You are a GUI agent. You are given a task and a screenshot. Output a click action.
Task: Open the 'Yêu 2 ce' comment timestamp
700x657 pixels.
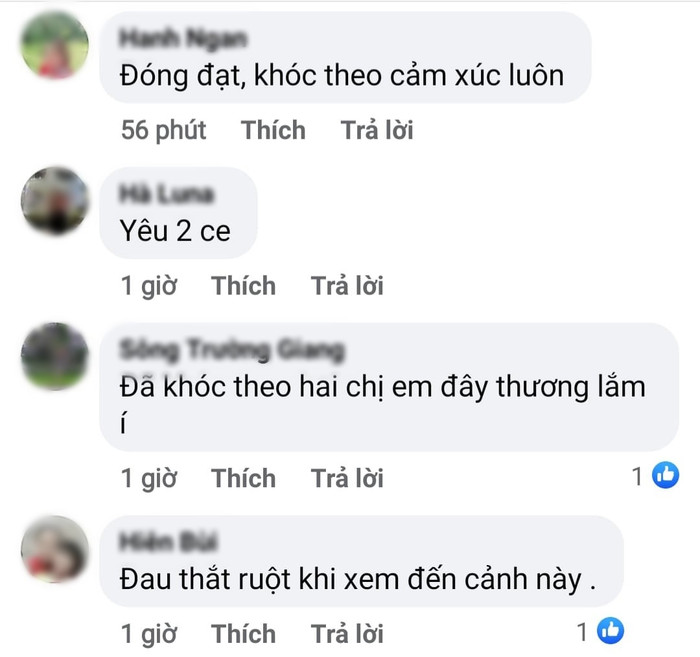(149, 286)
